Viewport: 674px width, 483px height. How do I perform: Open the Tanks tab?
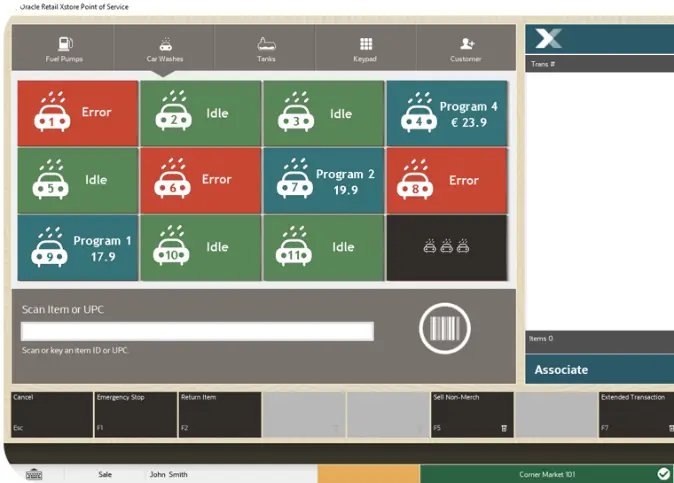tap(266, 49)
